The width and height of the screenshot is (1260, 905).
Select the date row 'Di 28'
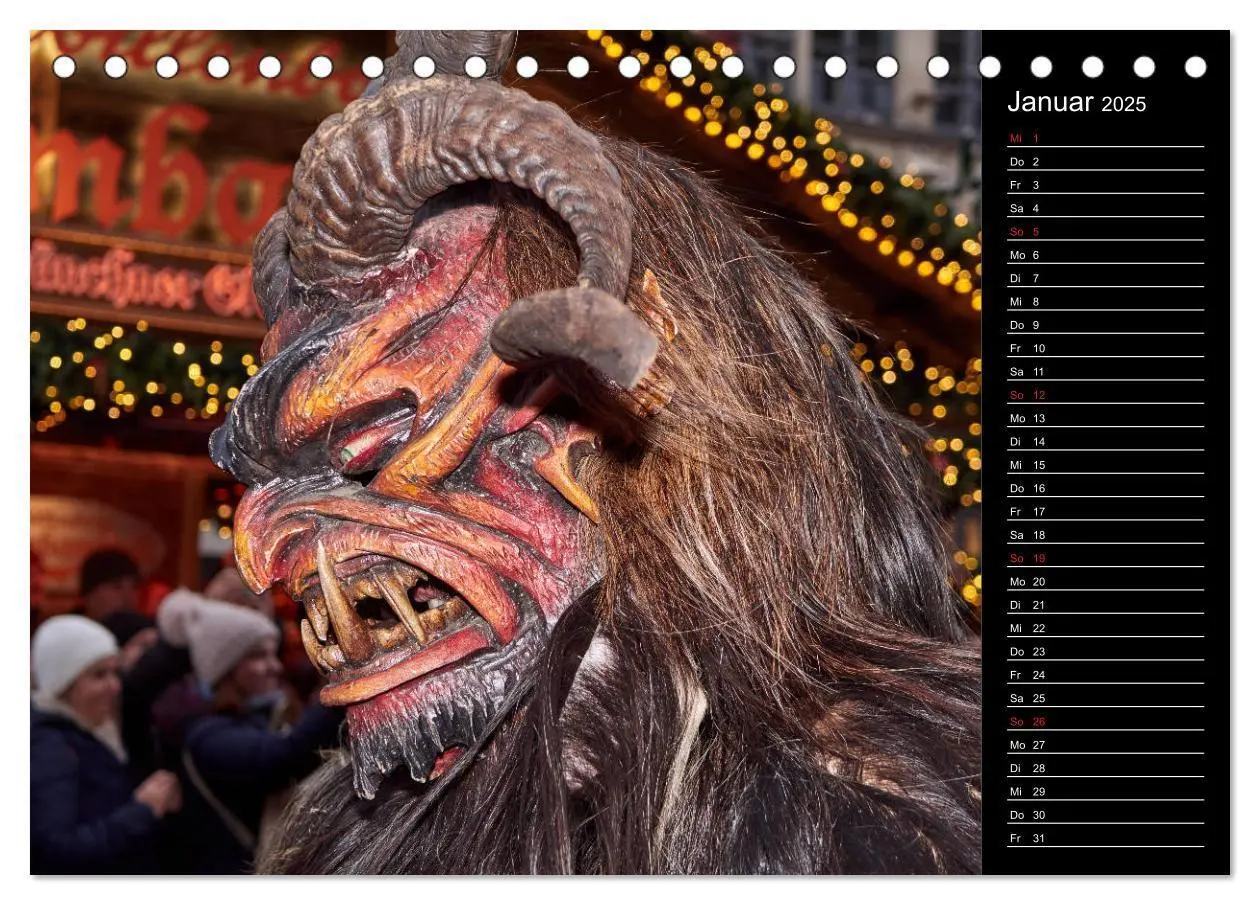tap(1105, 768)
